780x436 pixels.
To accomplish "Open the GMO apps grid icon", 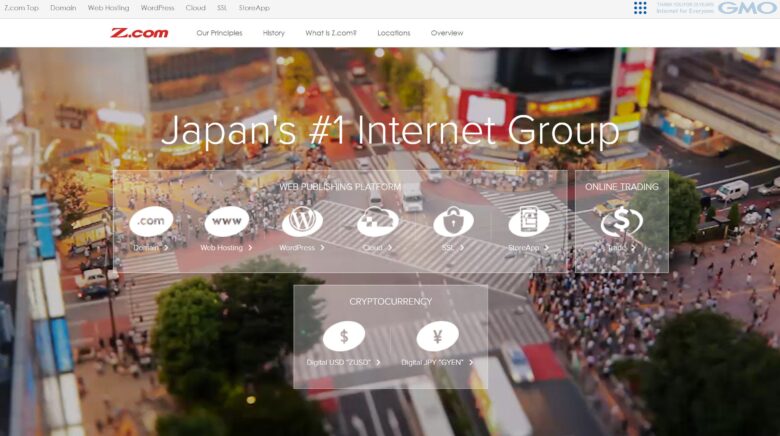I will [x=640, y=8].
